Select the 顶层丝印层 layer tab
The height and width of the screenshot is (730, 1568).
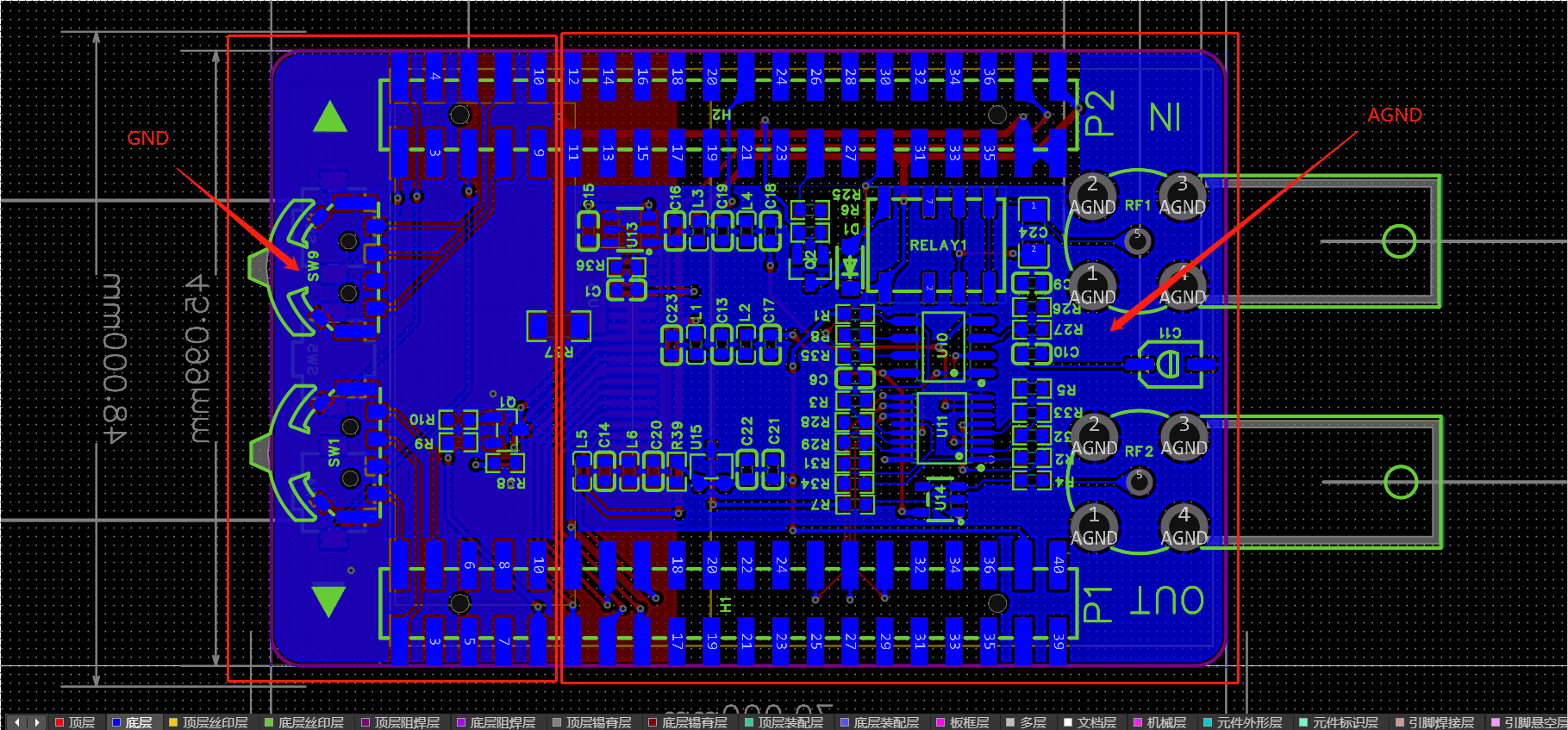coord(208,722)
